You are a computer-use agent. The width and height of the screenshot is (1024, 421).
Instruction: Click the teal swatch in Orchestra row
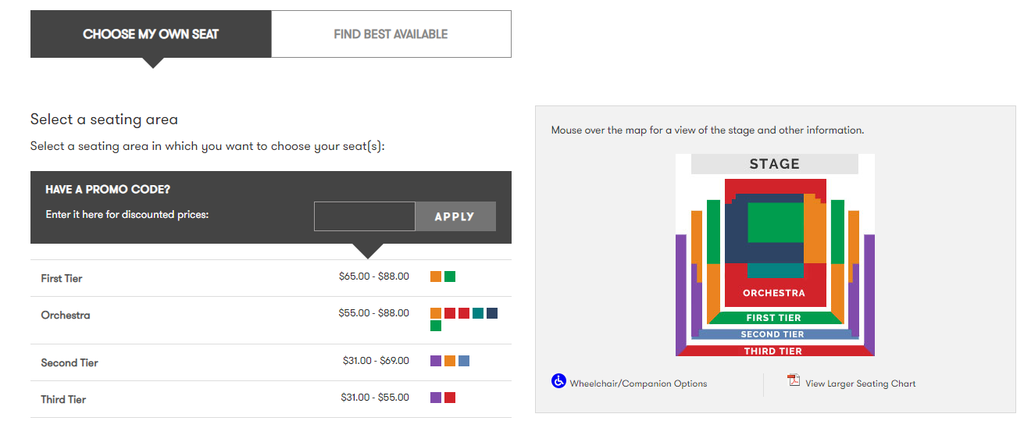(x=478, y=313)
